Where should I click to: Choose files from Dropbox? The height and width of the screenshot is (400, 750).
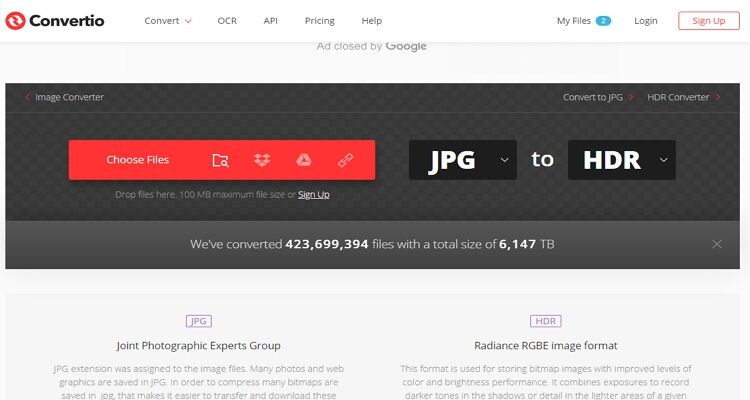tap(262, 160)
